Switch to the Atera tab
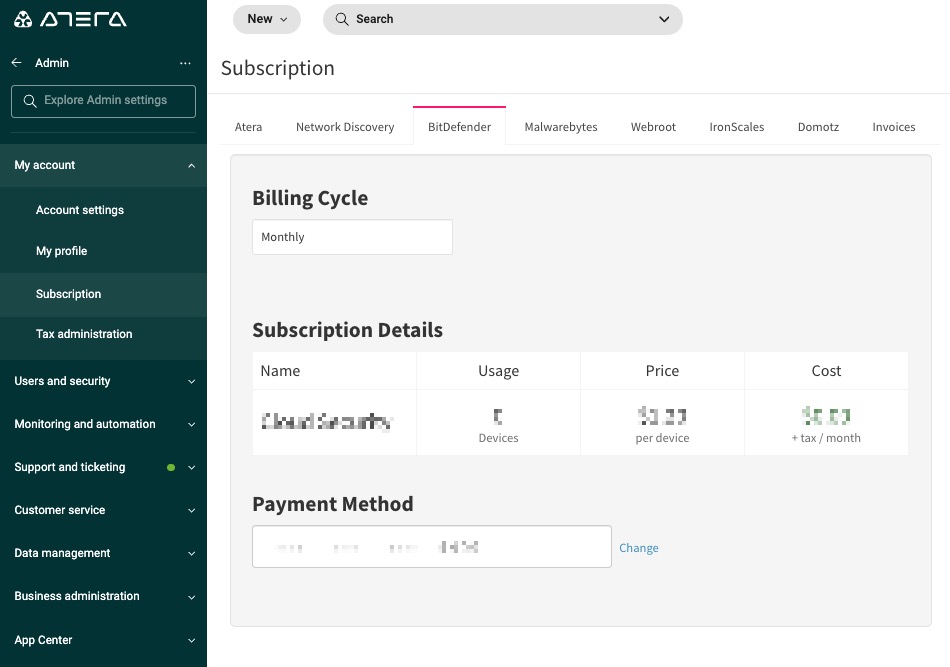Screen dimensions: 950x667 pyautogui.click(x=248, y=127)
